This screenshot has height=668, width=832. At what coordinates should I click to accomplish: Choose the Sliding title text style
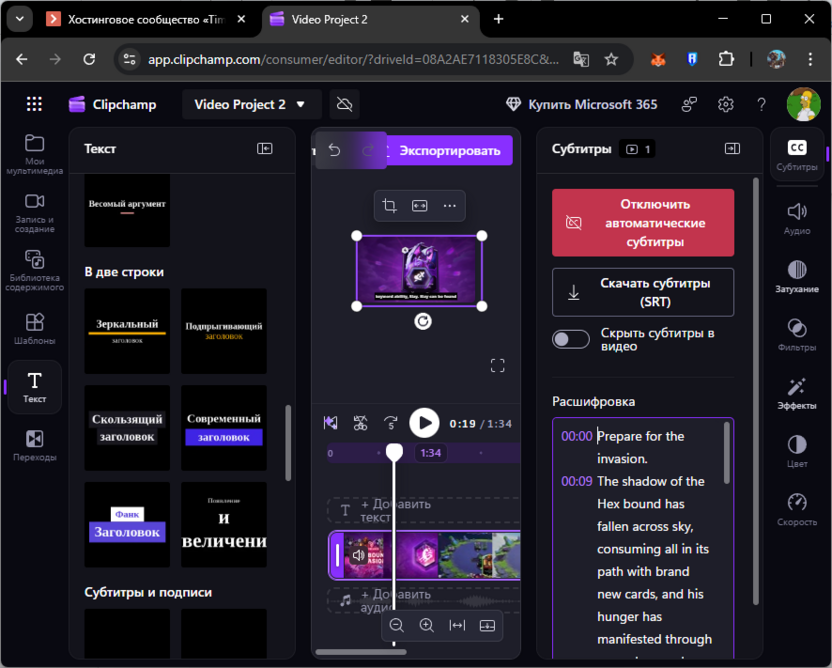pyautogui.click(x=127, y=428)
